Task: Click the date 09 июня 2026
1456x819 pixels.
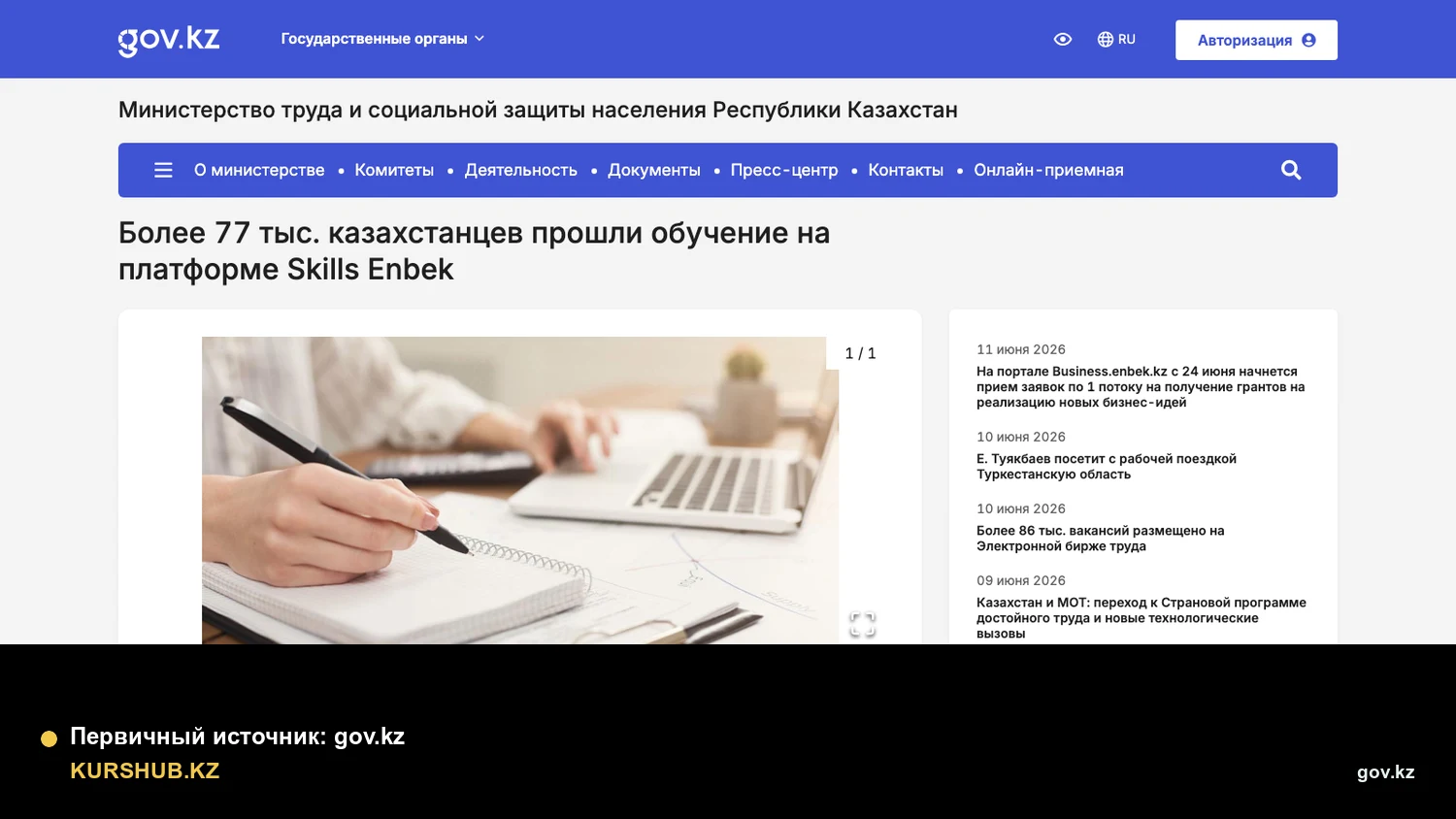Action: (1021, 580)
